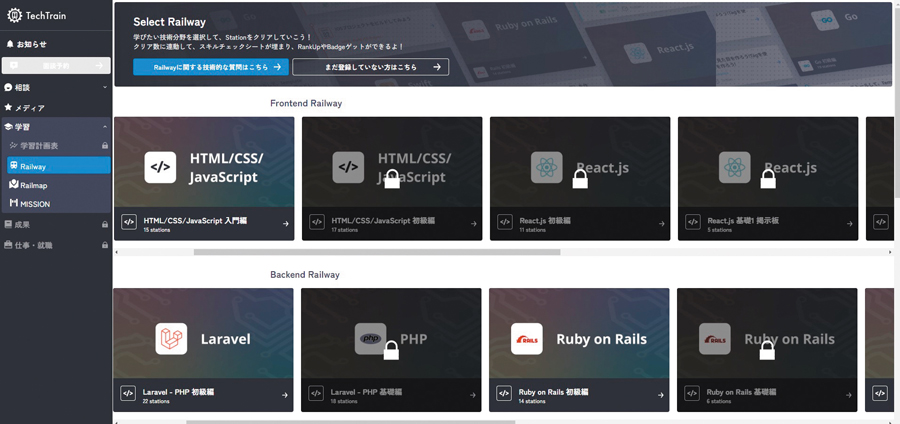The width and height of the screenshot is (900, 424).
Task: Click the map icon beside Railmap
Action: pos(14,184)
